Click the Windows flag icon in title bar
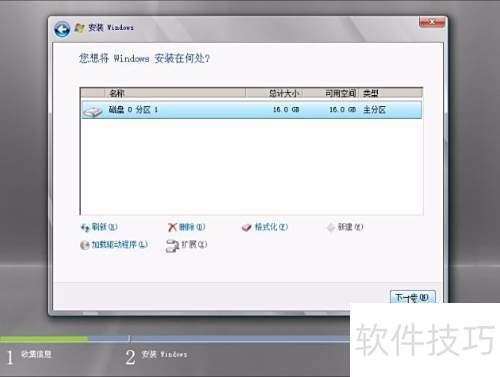Viewport: 500px width, 377px height. click(80, 28)
